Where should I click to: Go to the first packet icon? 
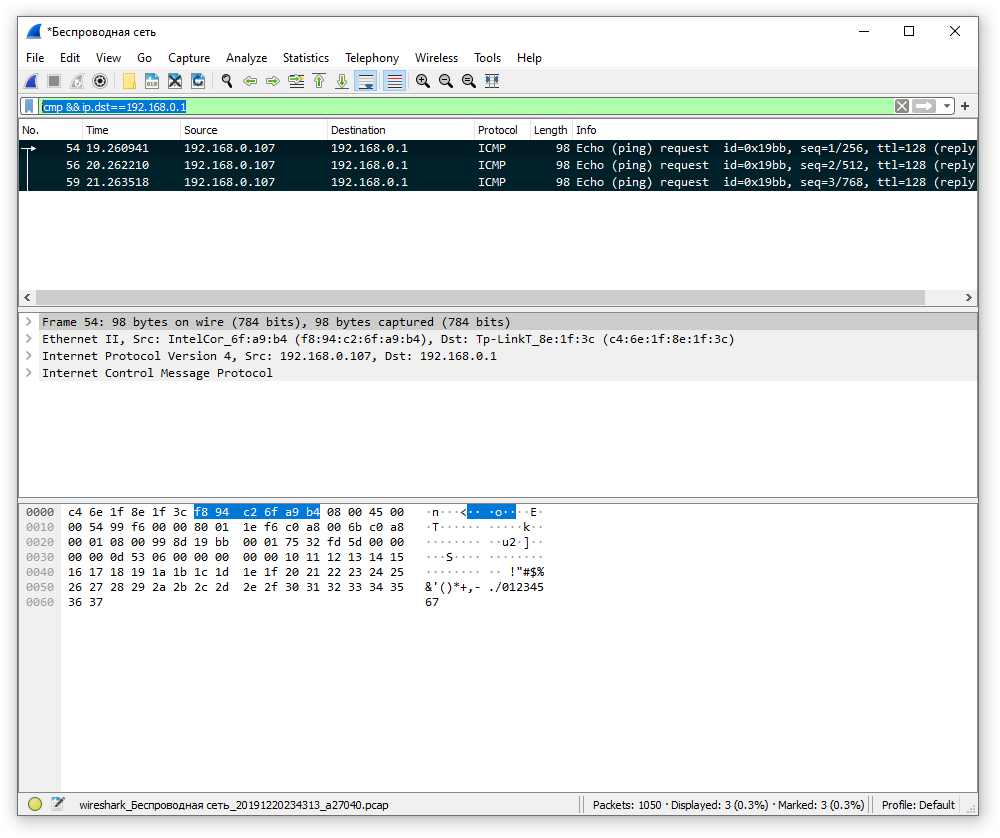pyautogui.click(x=319, y=81)
